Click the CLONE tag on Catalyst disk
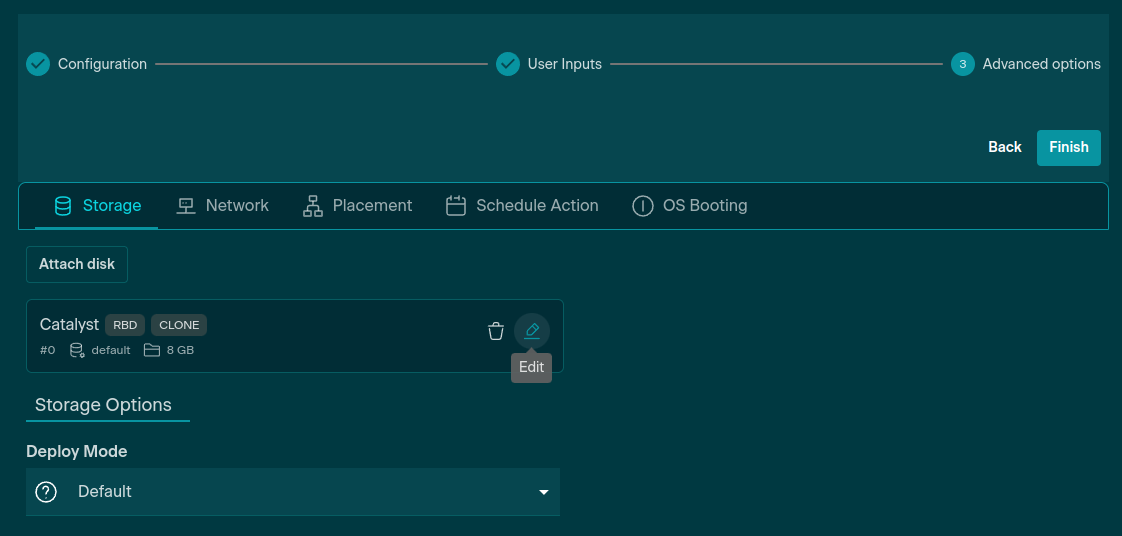 click(x=179, y=325)
